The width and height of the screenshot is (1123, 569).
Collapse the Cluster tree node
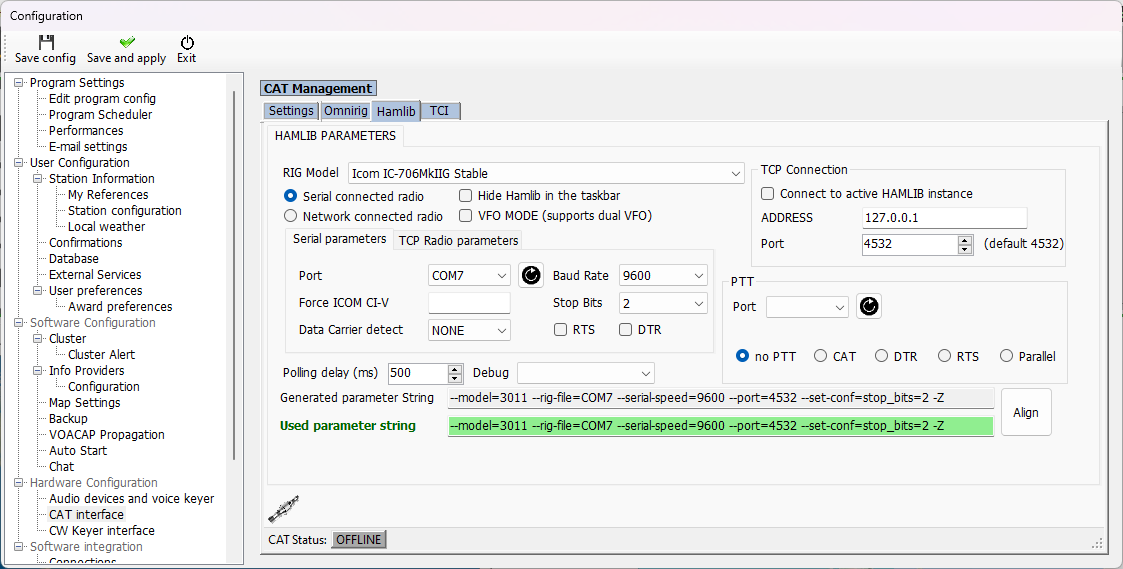pos(38,338)
